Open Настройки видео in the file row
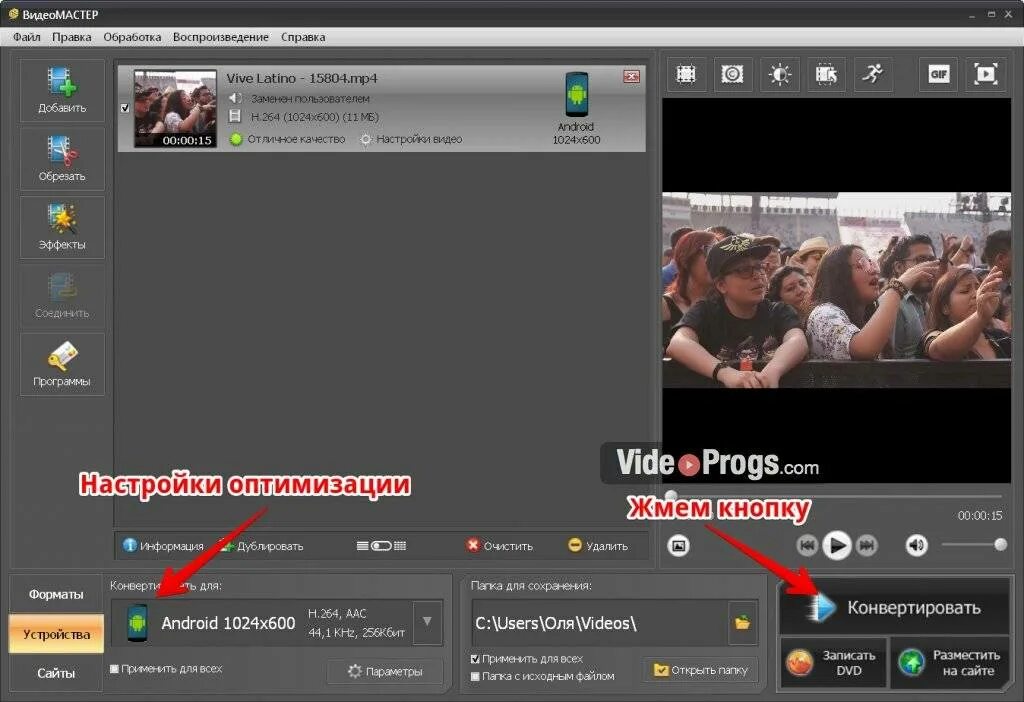Screen dimensions: 1024x702 click(411, 139)
